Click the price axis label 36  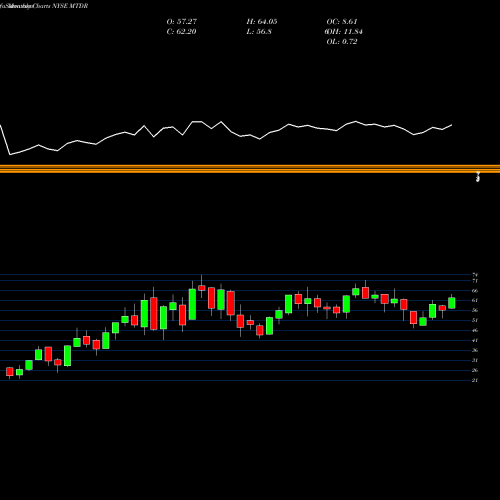pos(475,350)
